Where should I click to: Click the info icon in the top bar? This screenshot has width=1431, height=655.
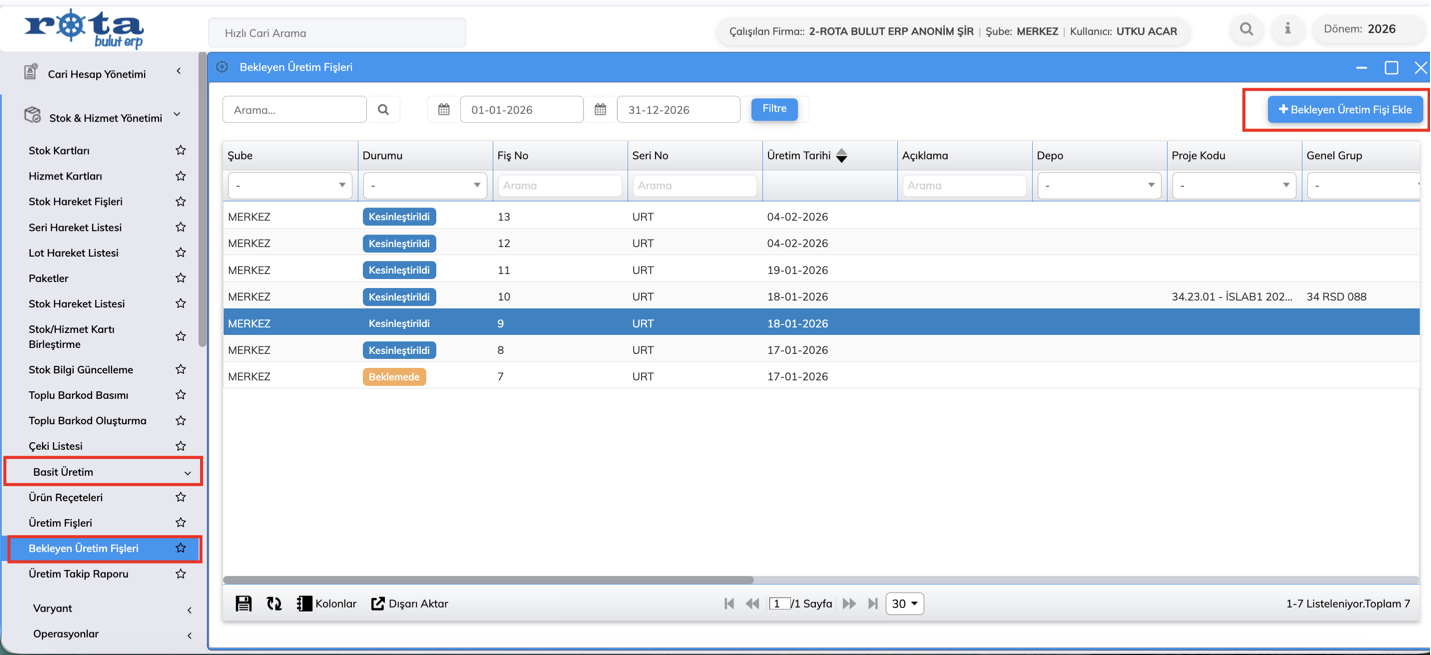(x=1287, y=30)
